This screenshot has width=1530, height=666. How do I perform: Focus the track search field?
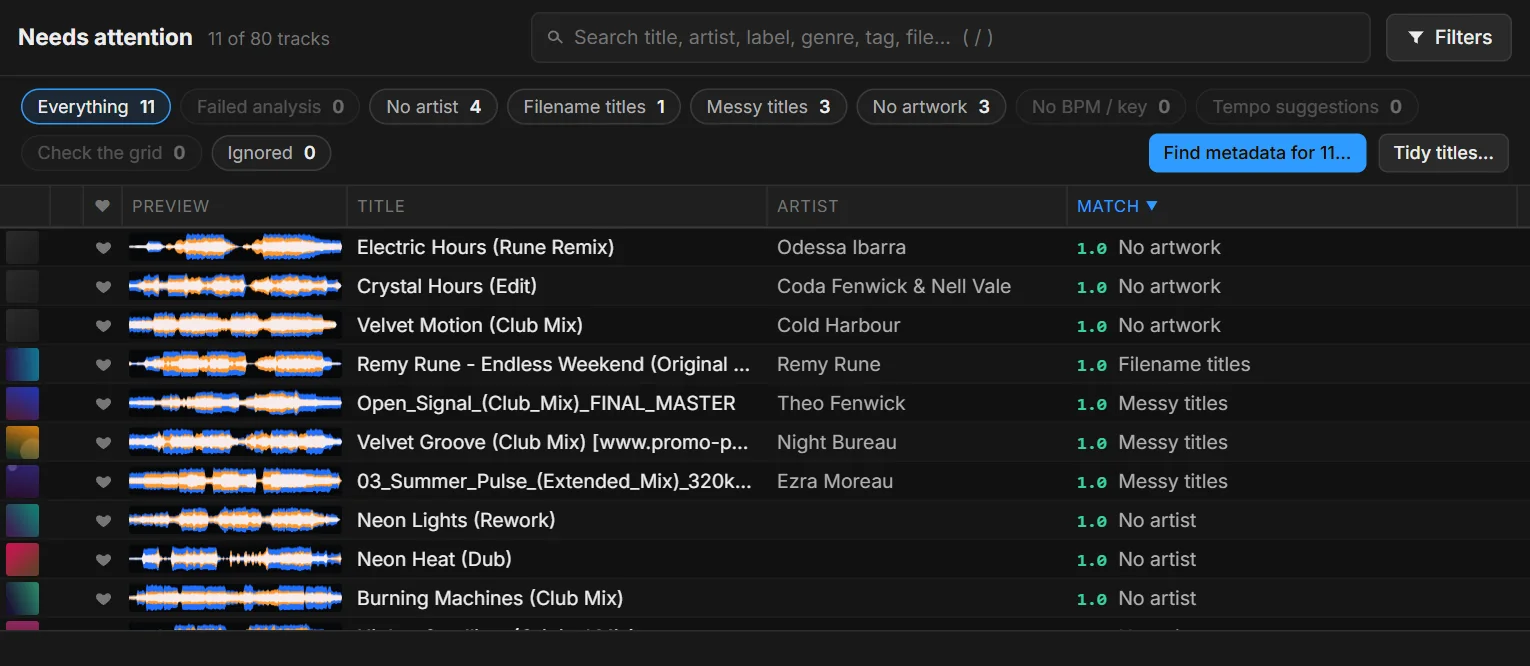(950, 38)
